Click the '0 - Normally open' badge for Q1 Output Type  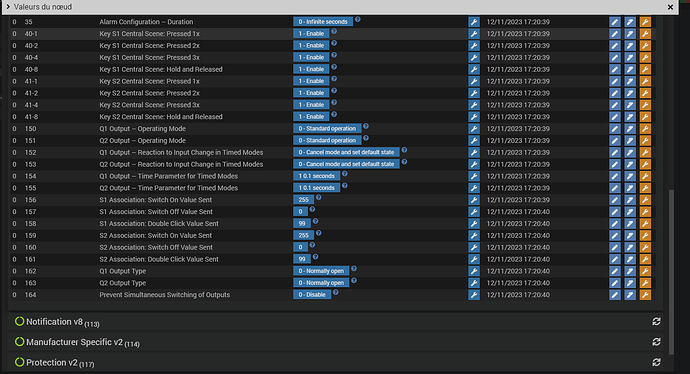pos(321,271)
